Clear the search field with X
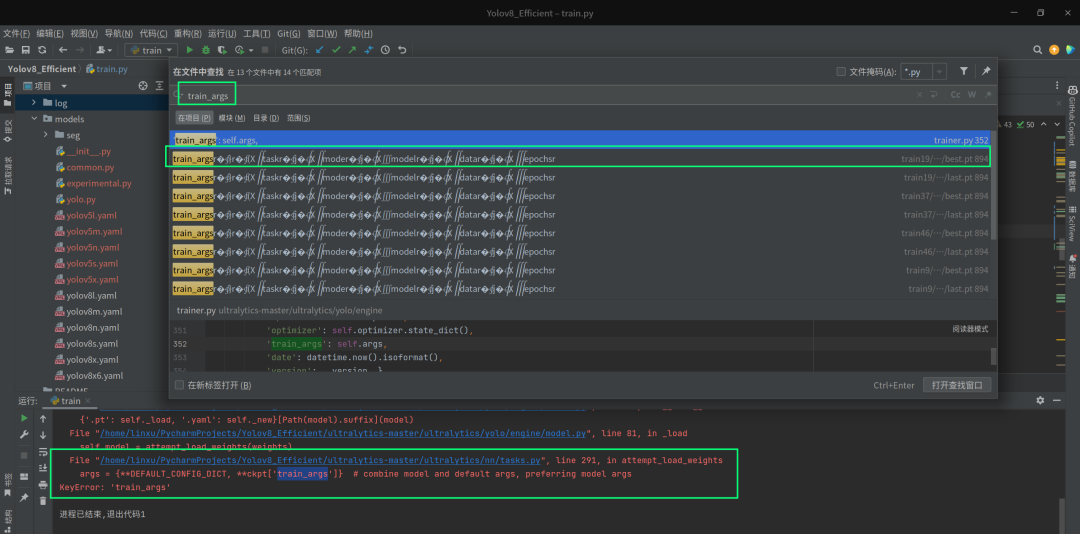The height and width of the screenshot is (534, 1080). point(919,95)
